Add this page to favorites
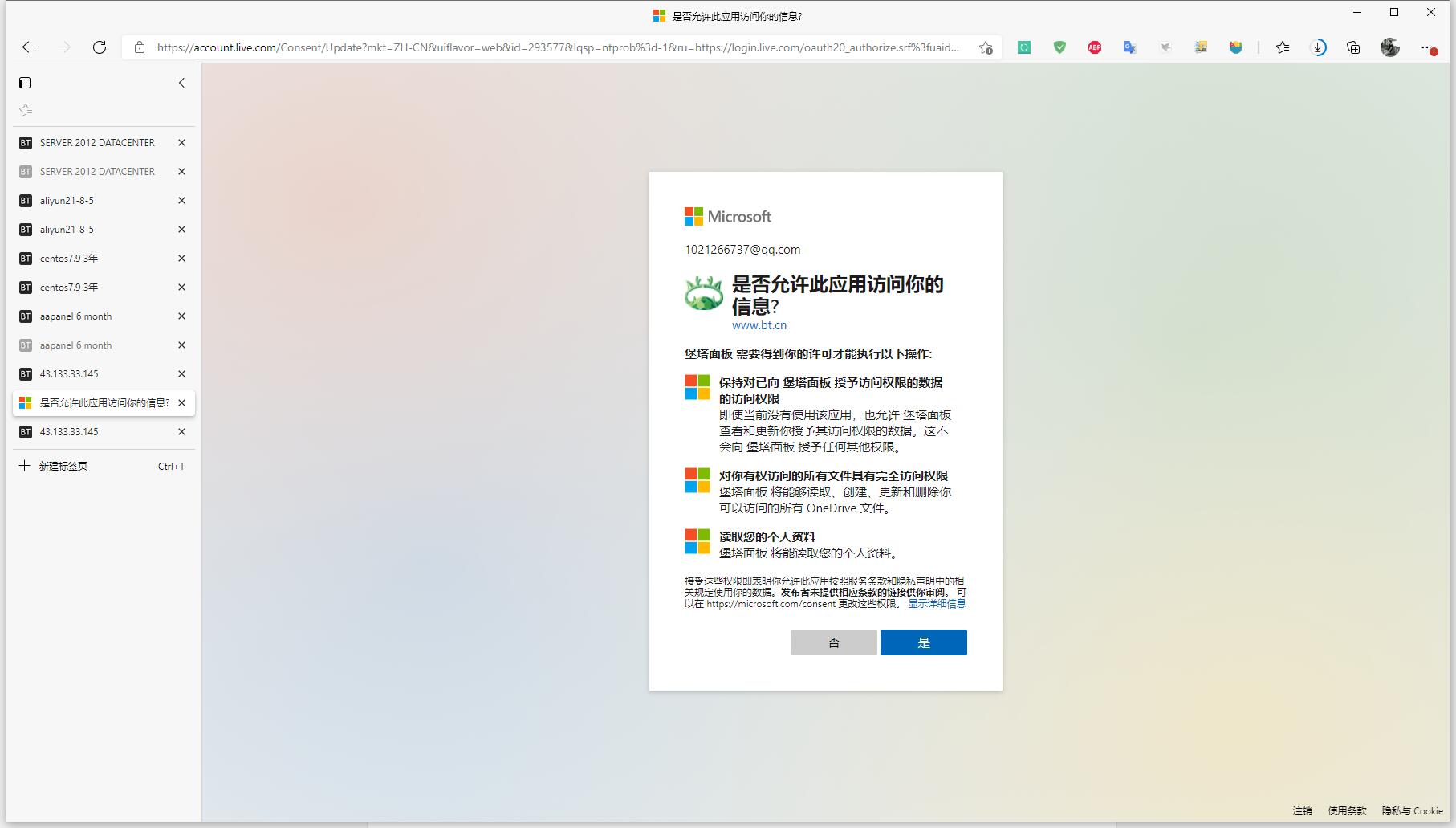Image resolution: width=1456 pixels, height=828 pixels. 986,47
